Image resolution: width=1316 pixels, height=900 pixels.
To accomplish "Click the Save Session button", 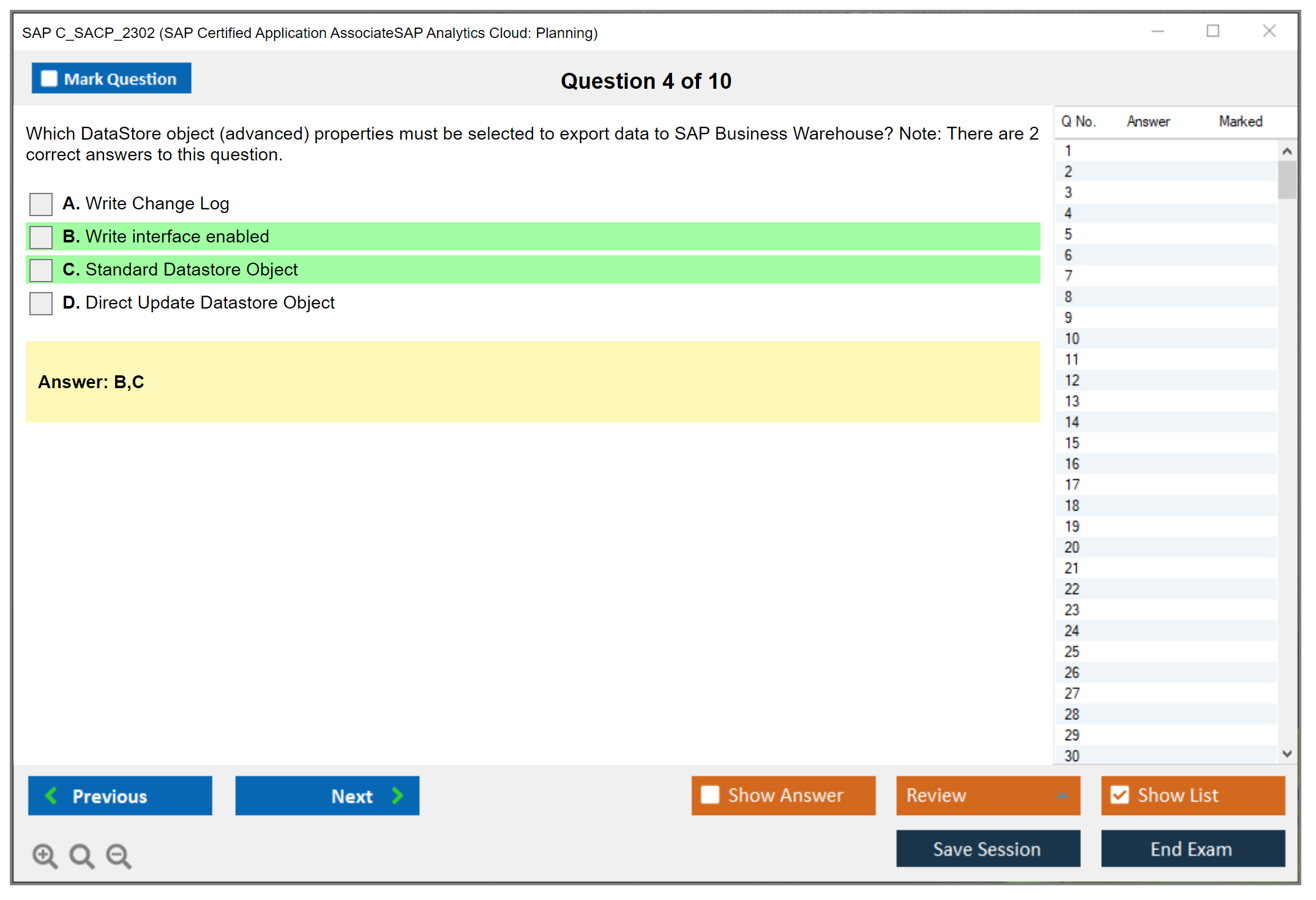I will click(x=987, y=849).
